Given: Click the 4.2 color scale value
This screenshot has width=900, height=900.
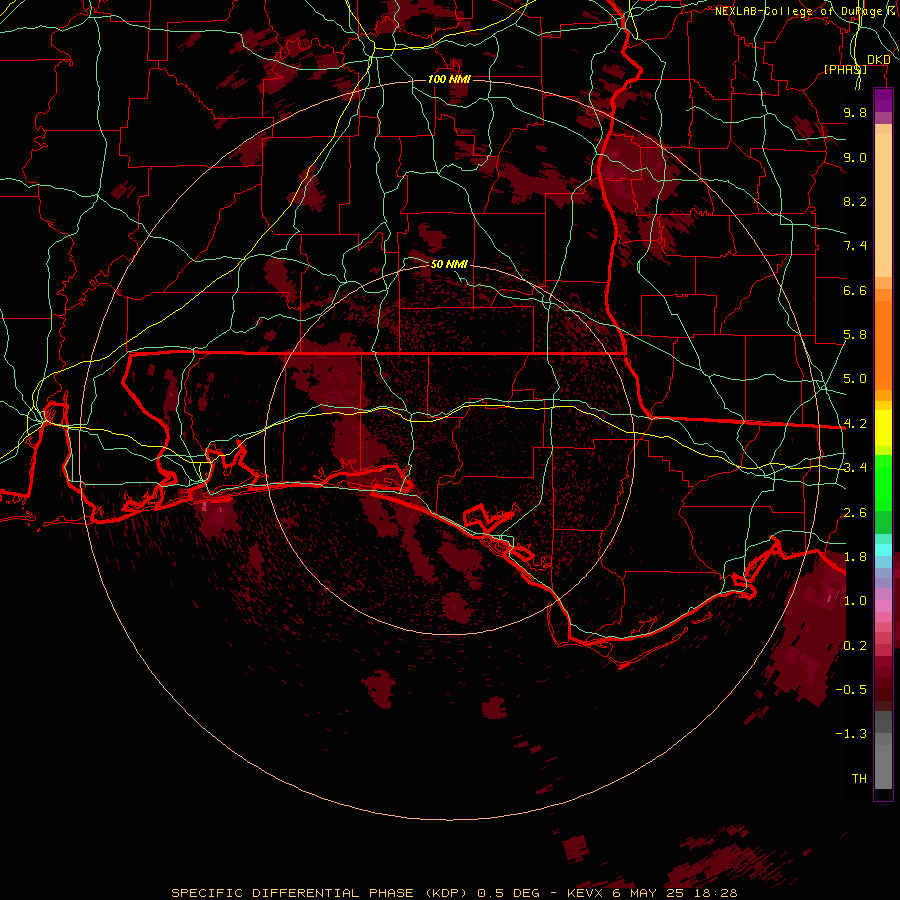Looking at the screenshot, I should point(855,424).
